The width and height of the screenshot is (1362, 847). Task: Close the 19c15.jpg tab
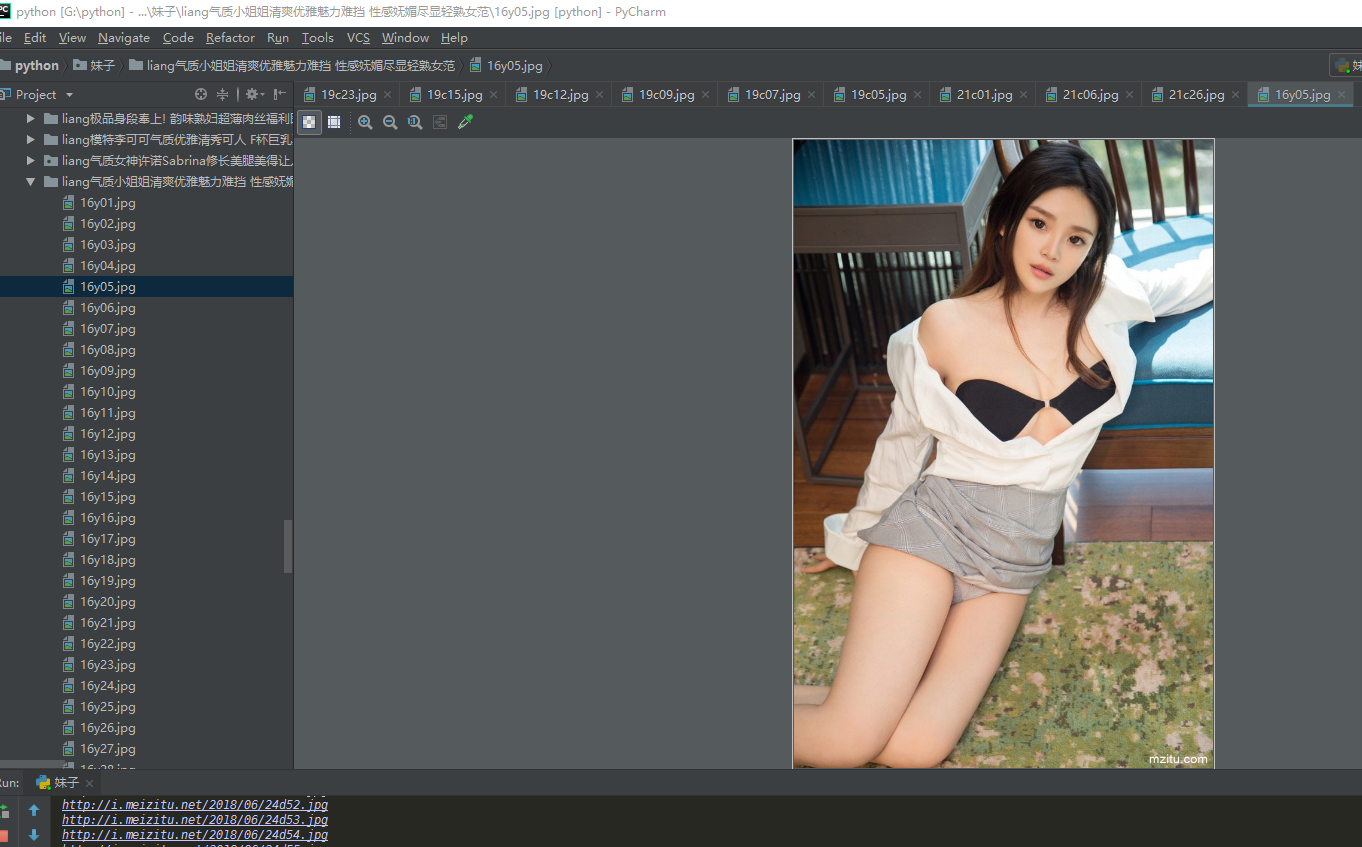(x=494, y=95)
